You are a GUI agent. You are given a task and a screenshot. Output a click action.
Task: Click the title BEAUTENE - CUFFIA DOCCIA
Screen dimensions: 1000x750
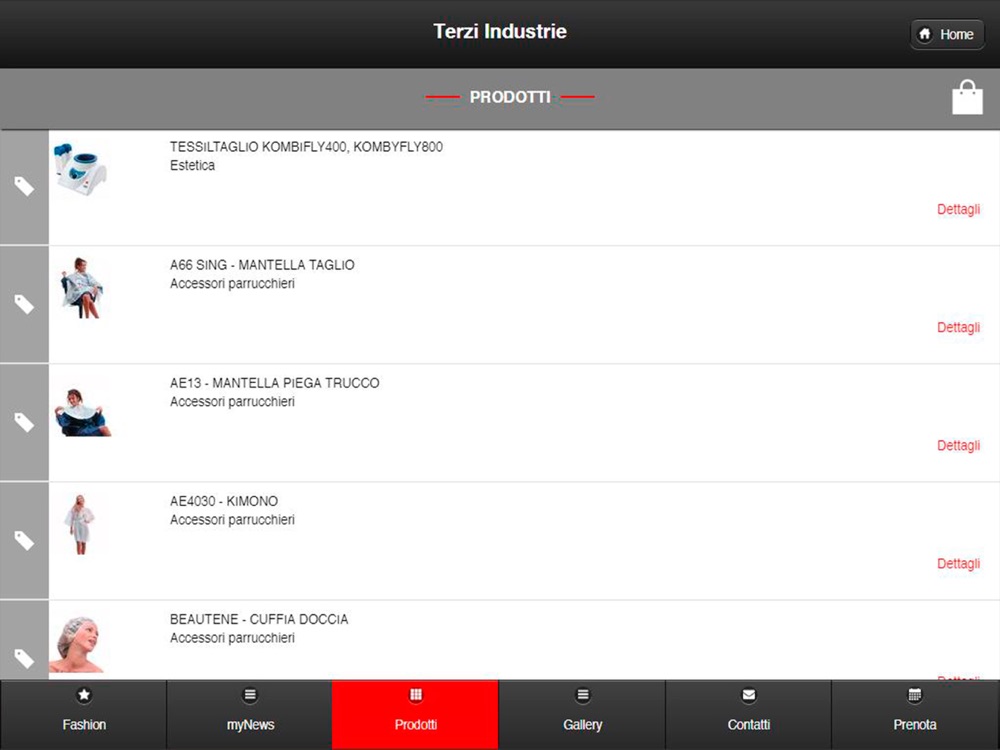click(259, 619)
